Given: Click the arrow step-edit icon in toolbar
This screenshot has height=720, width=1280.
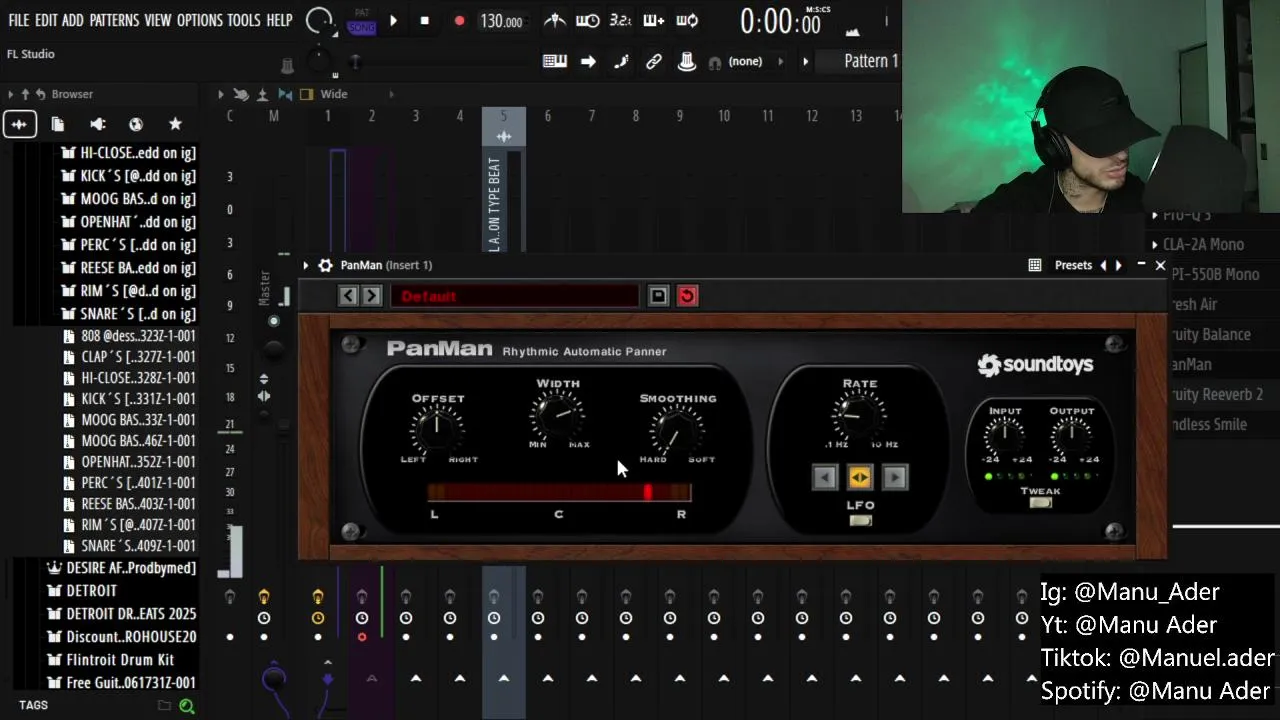Looking at the screenshot, I should click(x=588, y=62).
